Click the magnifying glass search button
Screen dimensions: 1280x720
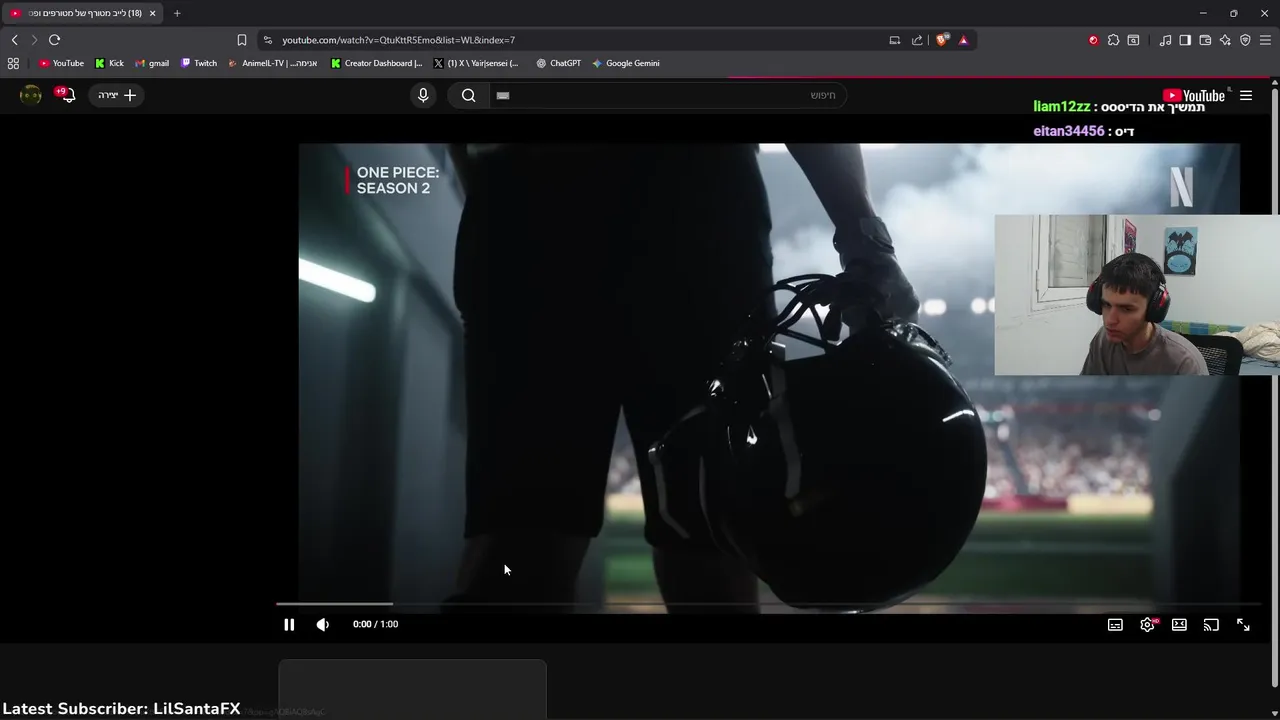[468, 95]
